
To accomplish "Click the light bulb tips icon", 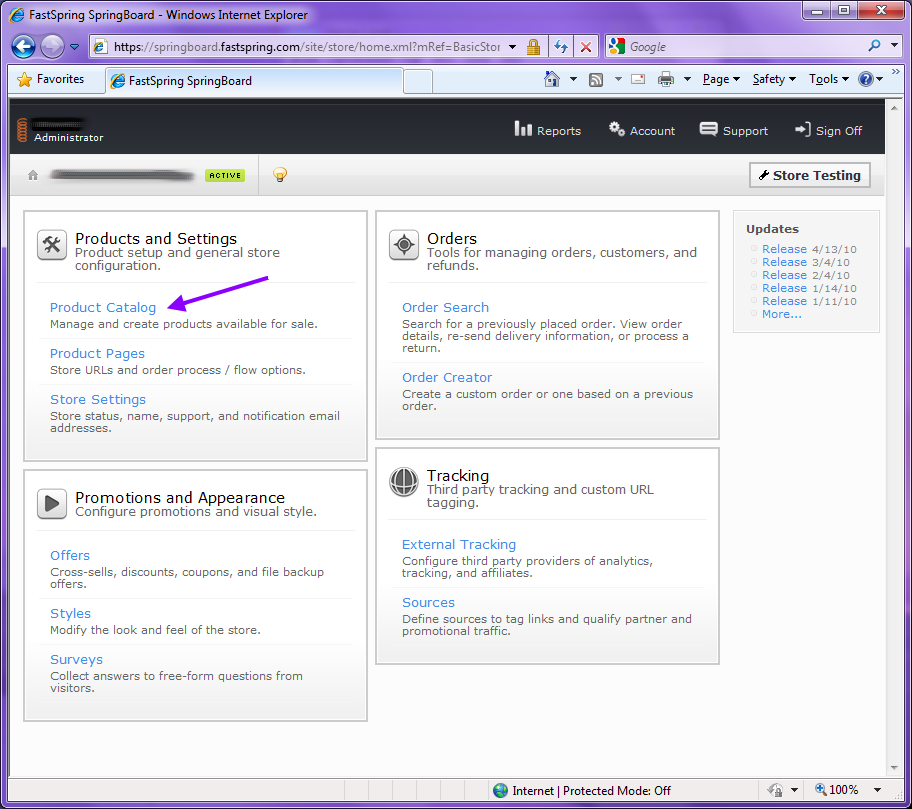I will [x=280, y=174].
